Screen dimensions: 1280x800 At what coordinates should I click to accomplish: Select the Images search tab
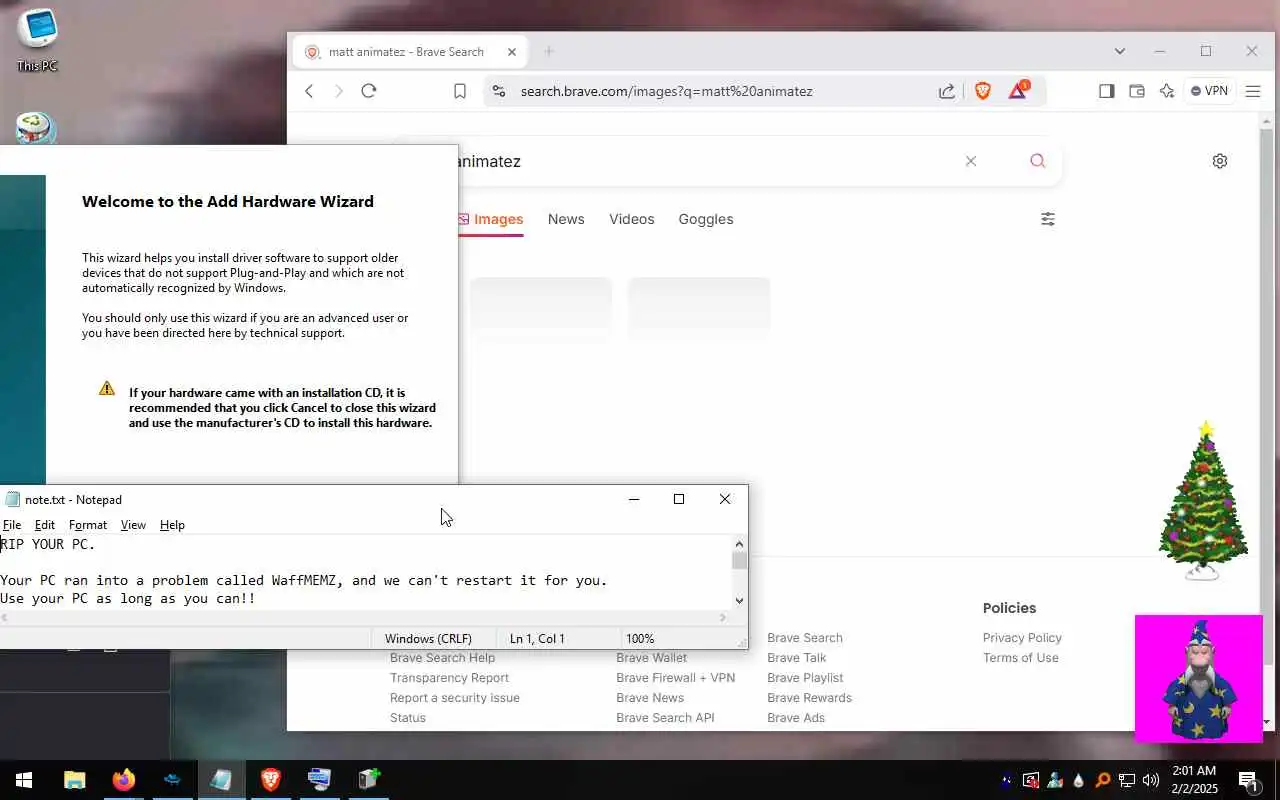(491, 219)
